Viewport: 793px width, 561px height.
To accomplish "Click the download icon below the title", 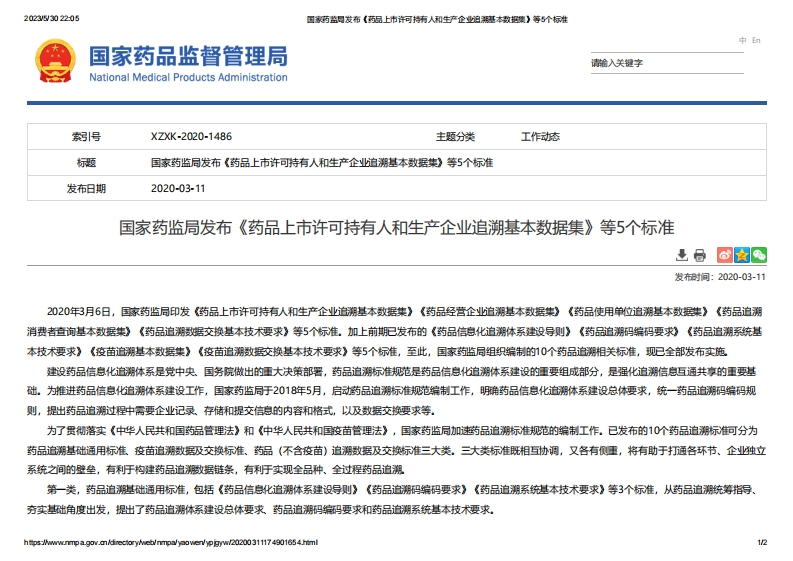I will point(682,255).
